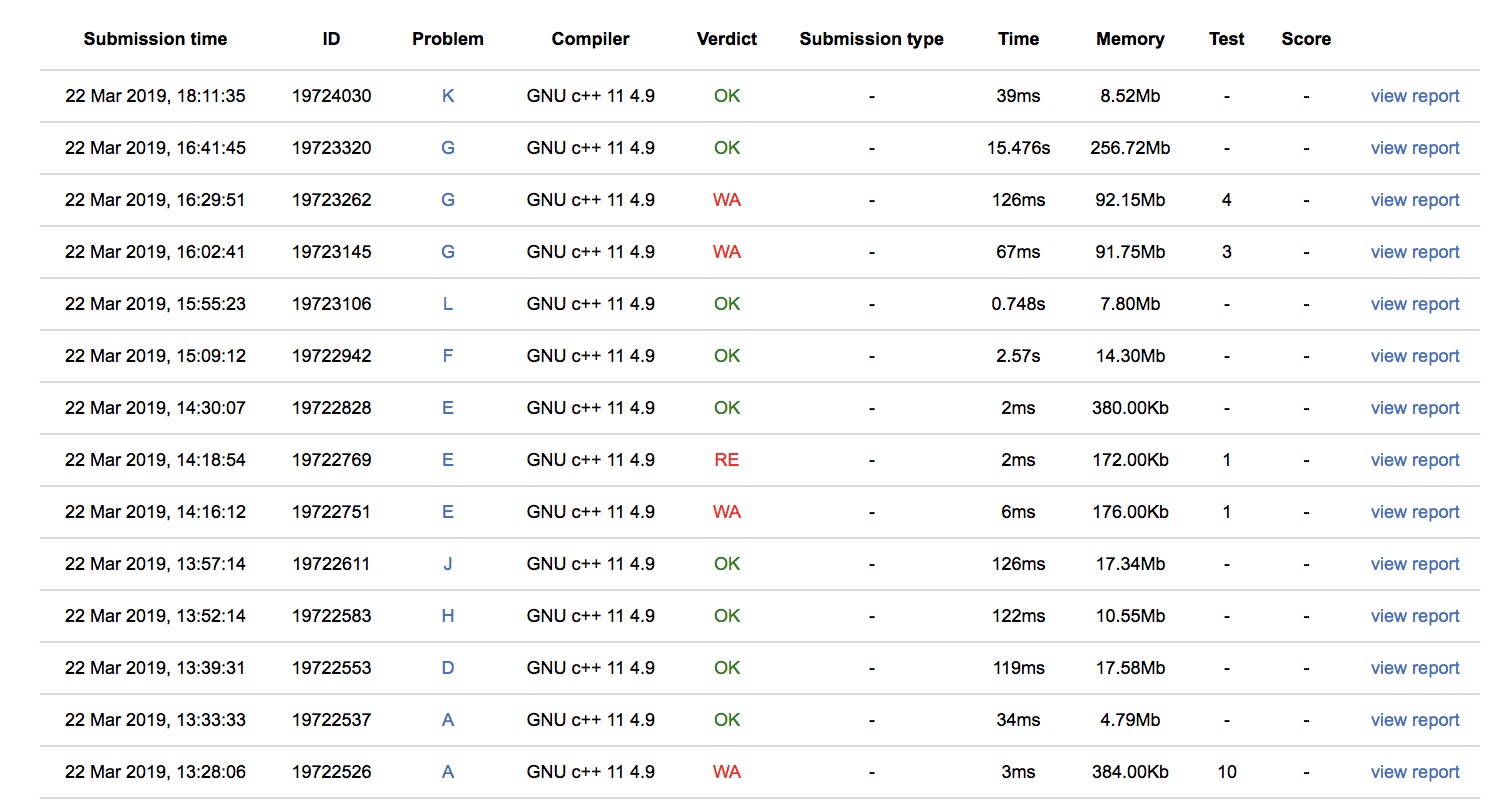Open problem K link in first row
This screenshot has height=812, width=1510.
tap(447, 96)
